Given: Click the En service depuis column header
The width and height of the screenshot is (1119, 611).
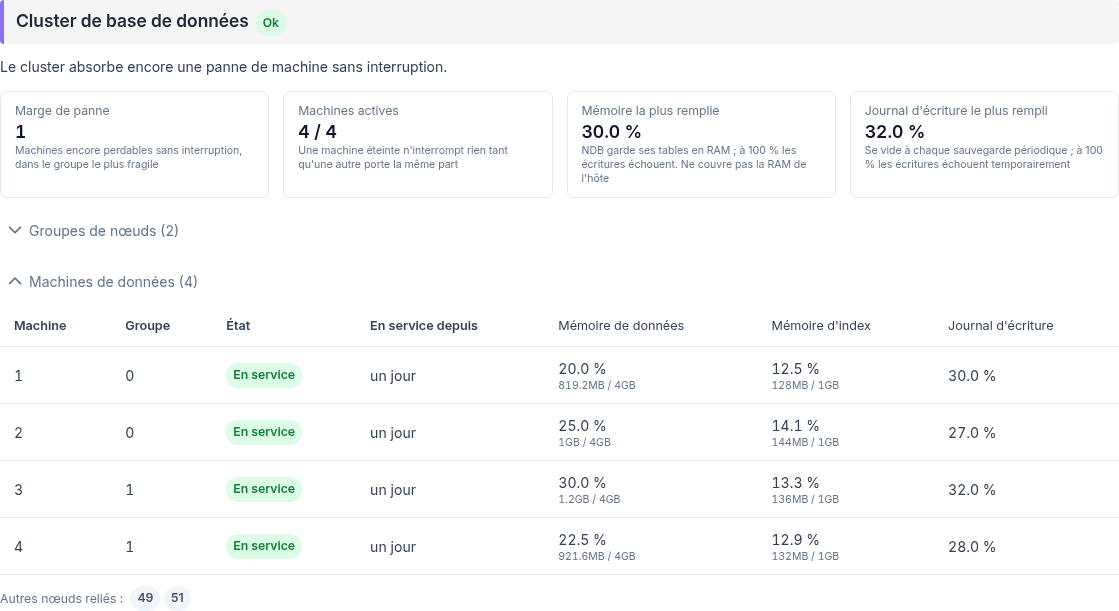Looking at the screenshot, I should [x=424, y=325].
